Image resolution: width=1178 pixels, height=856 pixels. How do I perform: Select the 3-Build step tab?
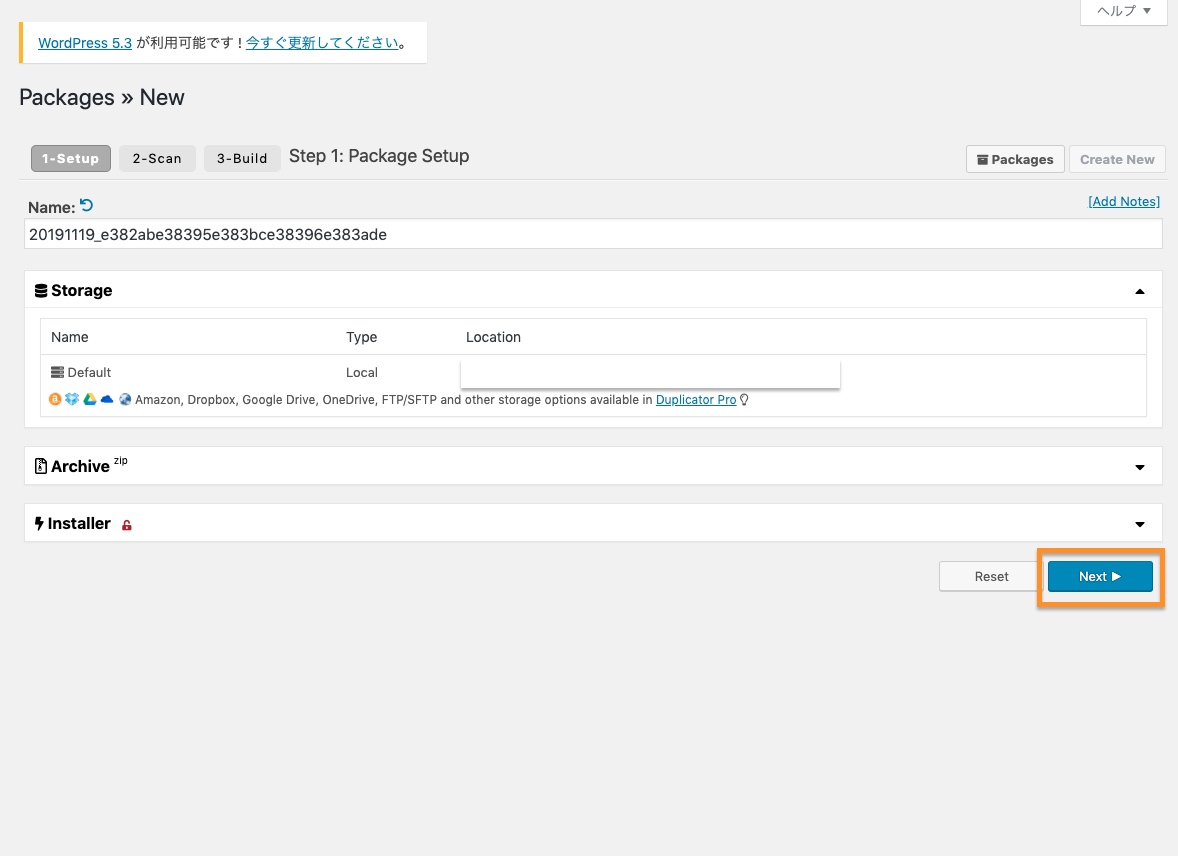pyautogui.click(x=242, y=158)
